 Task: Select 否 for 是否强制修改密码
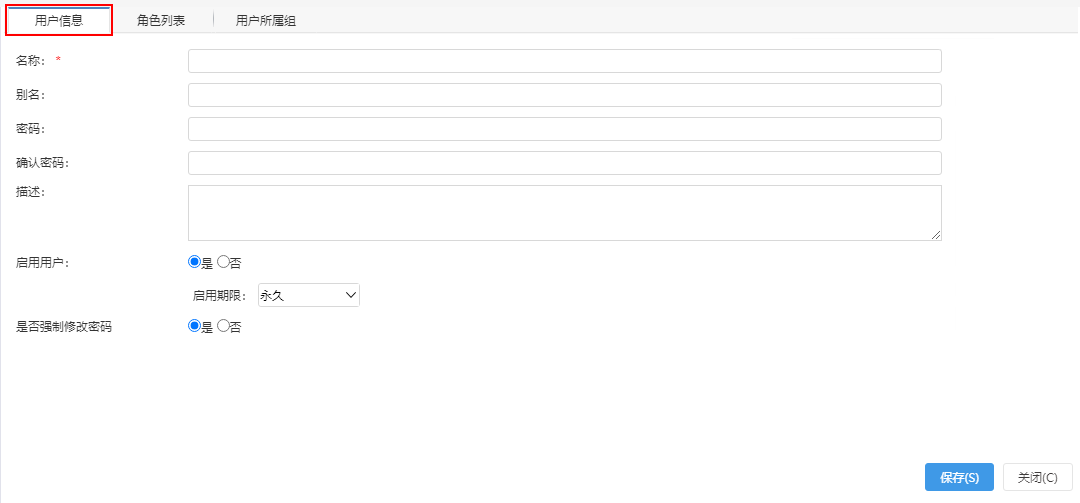pos(223,327)
